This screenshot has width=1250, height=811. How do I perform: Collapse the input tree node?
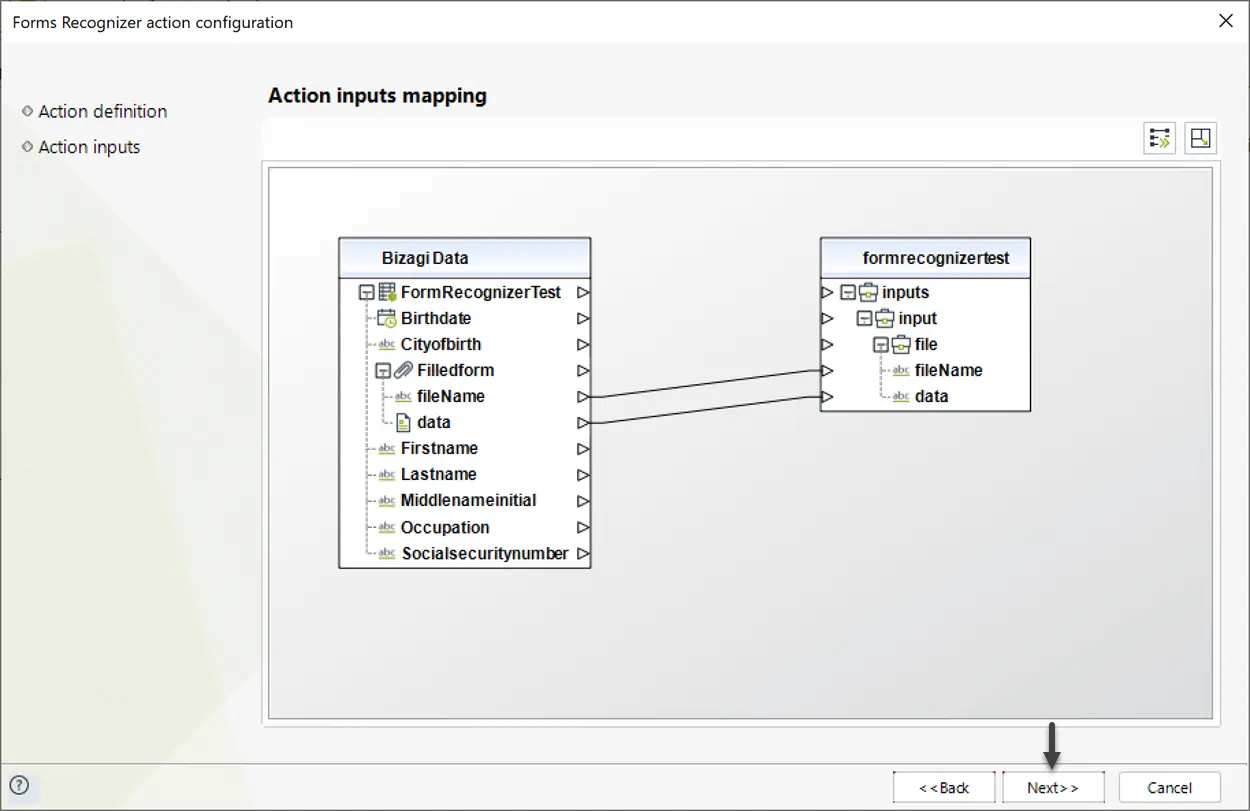pyautogui.click(x=864, y=319)
